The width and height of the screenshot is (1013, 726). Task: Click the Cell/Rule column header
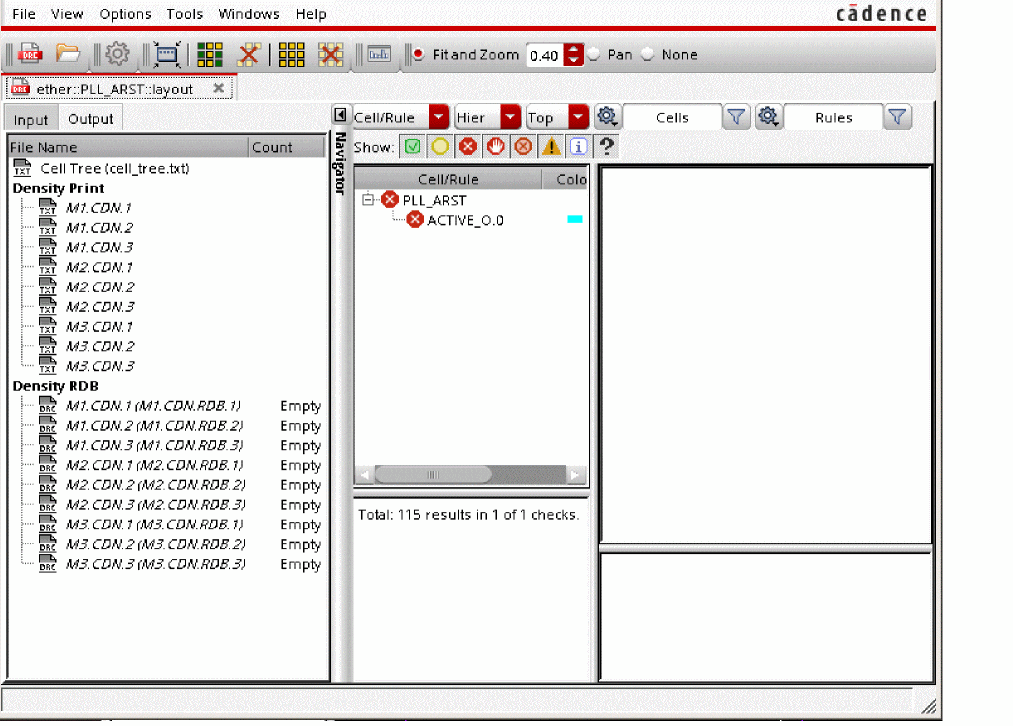[448, 179]
